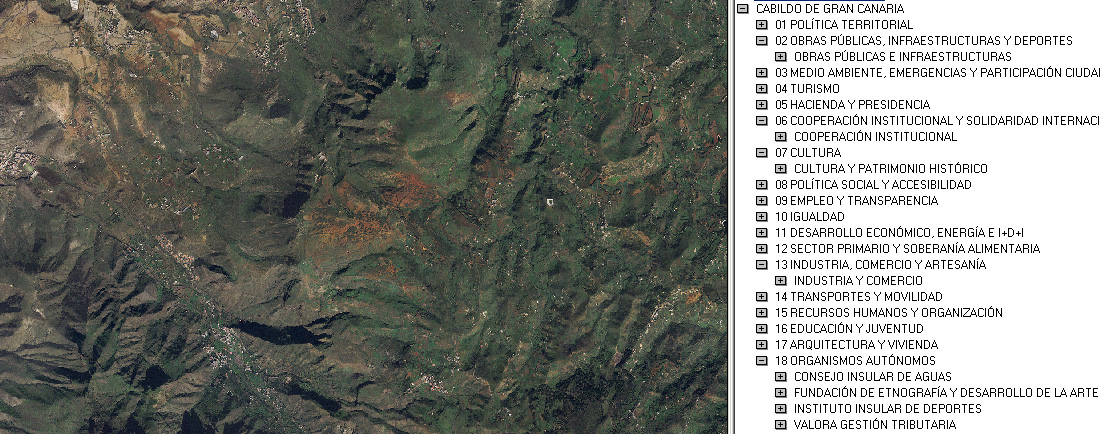The image size is (1100, 434).
Task: Expand FUNDACIÓN DE ETNOGRAFÍA subnode
Action: (x=781, y=393)
